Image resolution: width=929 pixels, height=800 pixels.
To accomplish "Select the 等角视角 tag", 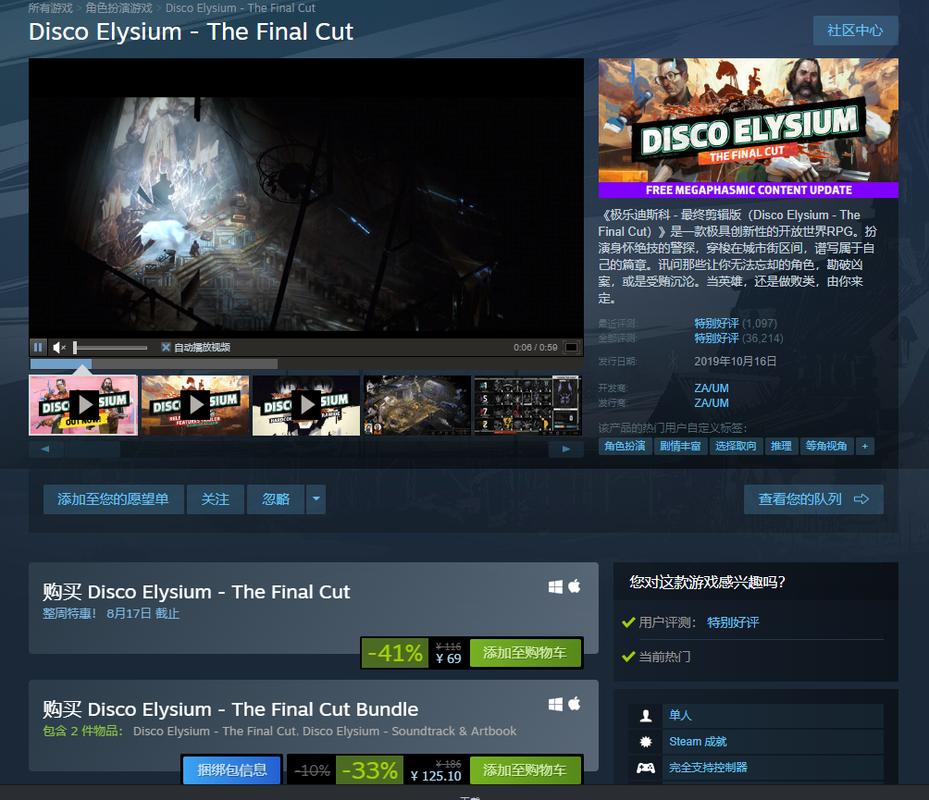I will (x=827, y=446).
